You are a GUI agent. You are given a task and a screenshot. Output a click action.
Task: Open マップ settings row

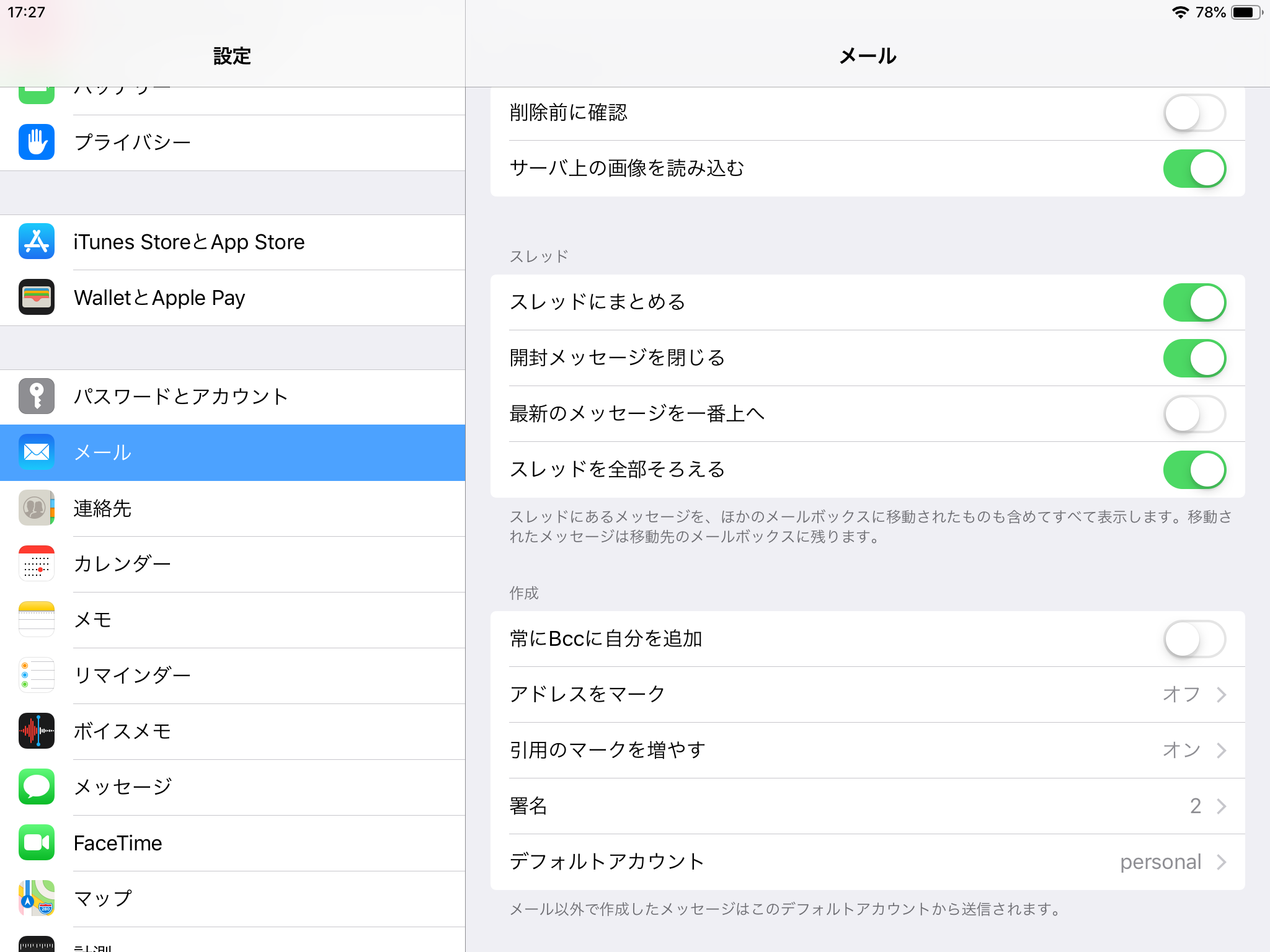click(233, 899)
